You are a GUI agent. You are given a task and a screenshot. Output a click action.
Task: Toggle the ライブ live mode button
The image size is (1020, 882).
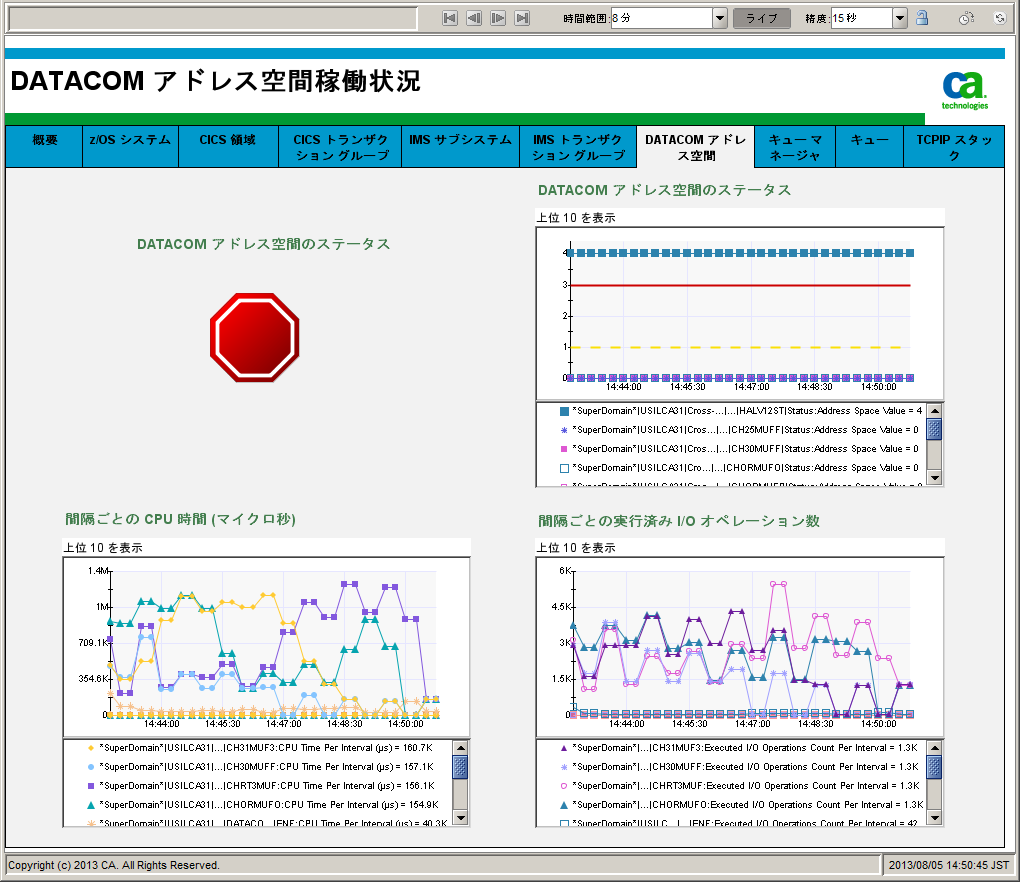pos(761,17)
